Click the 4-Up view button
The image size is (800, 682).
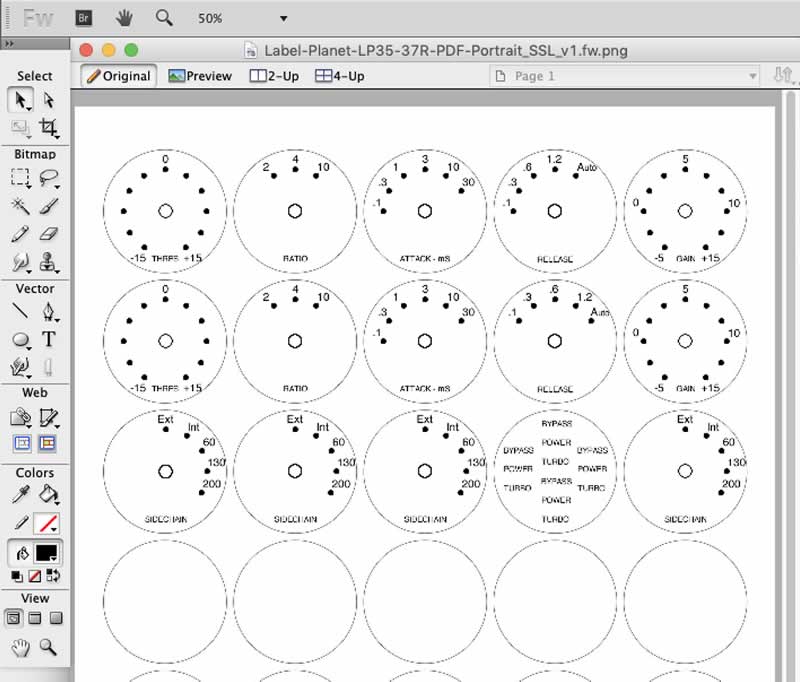(340, 76)
